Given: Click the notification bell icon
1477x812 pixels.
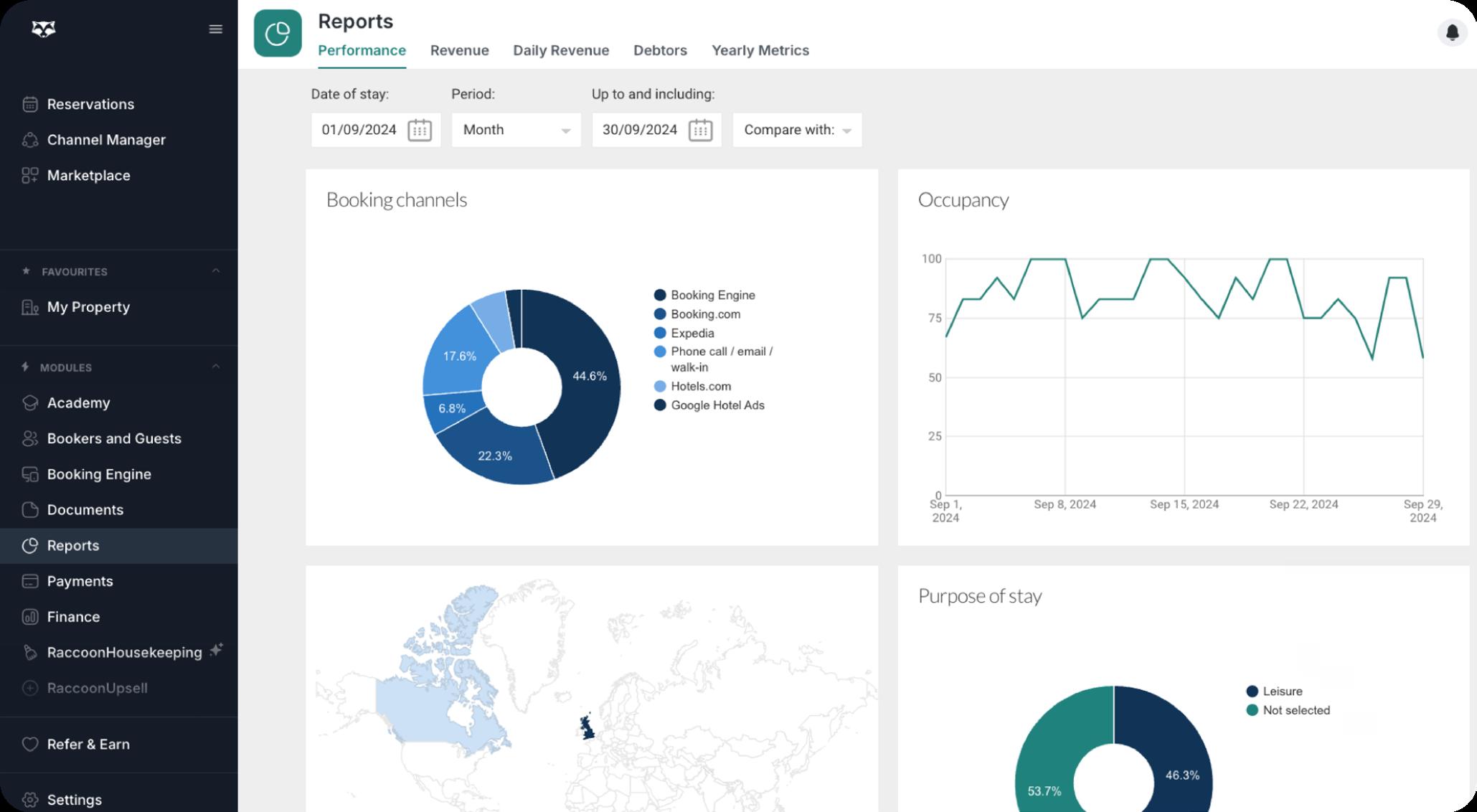Looking at the screenshot, I should (x=1452, y=32).
